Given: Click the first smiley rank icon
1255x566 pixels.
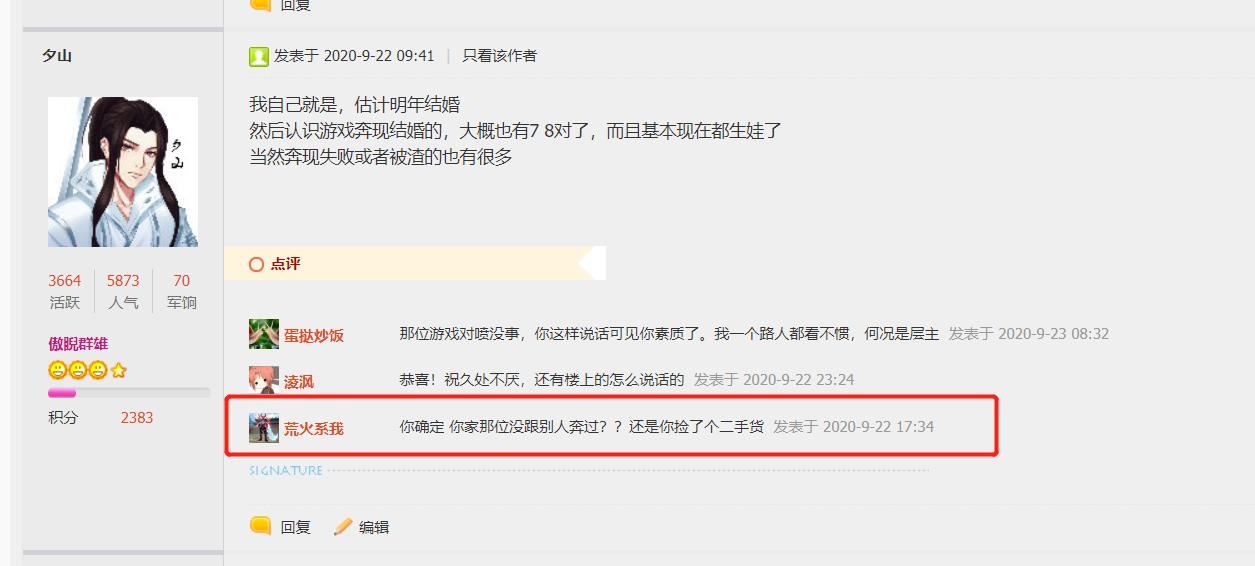Looking at the screenshot, I should click(56, 370).
